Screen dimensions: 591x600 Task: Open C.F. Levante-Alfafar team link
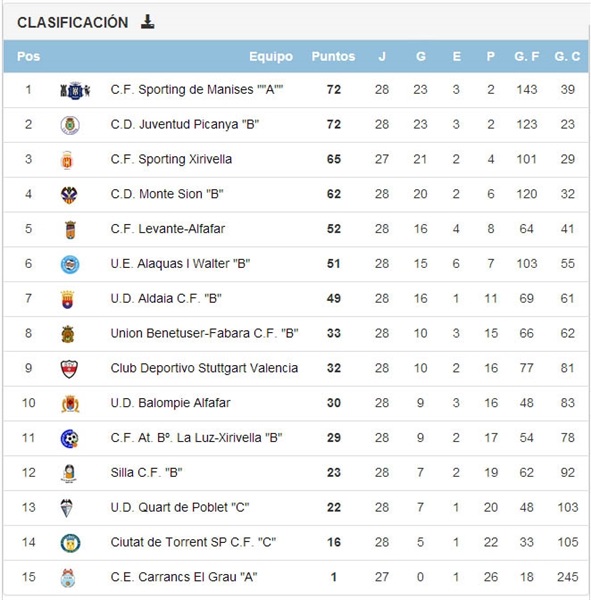[x=168, y=229]
